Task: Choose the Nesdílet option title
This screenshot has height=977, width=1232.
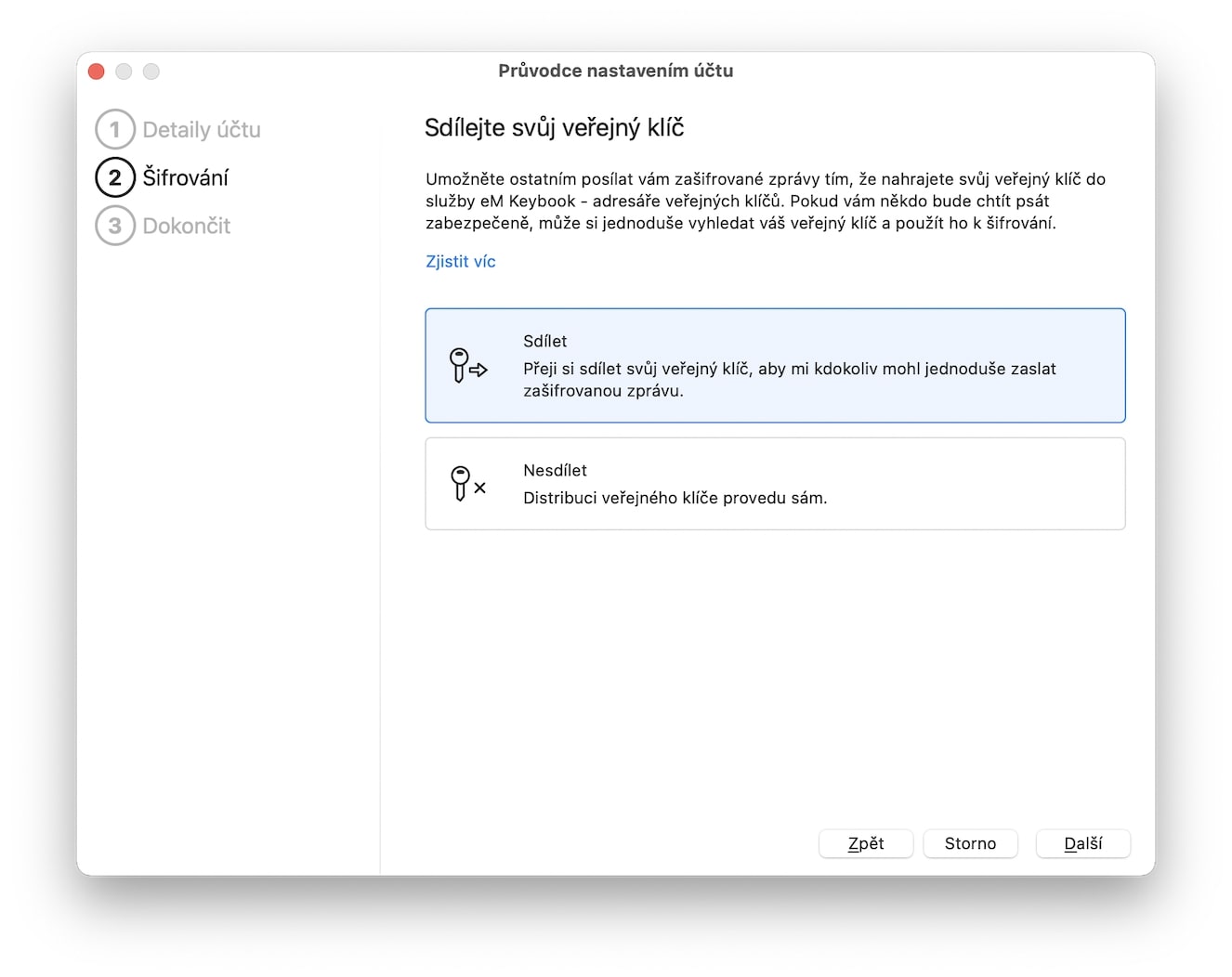Action: pyautogui.click(x=555, y=470)
